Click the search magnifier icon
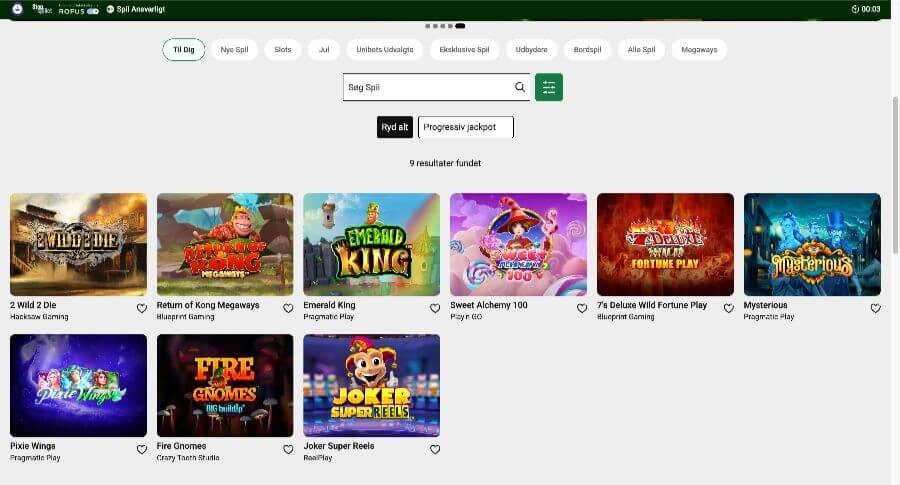 519,87
